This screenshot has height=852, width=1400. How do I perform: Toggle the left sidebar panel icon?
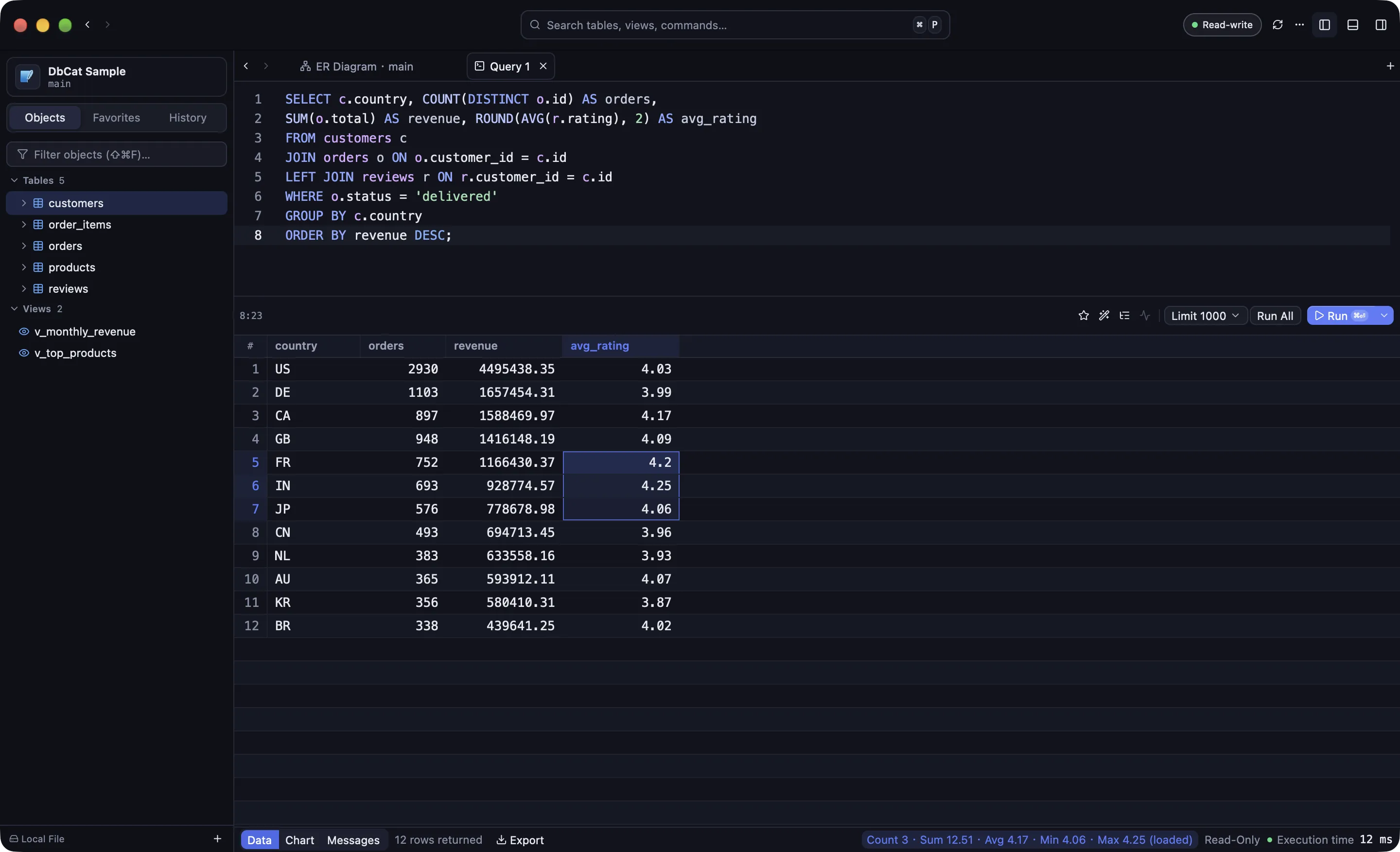1325,24
